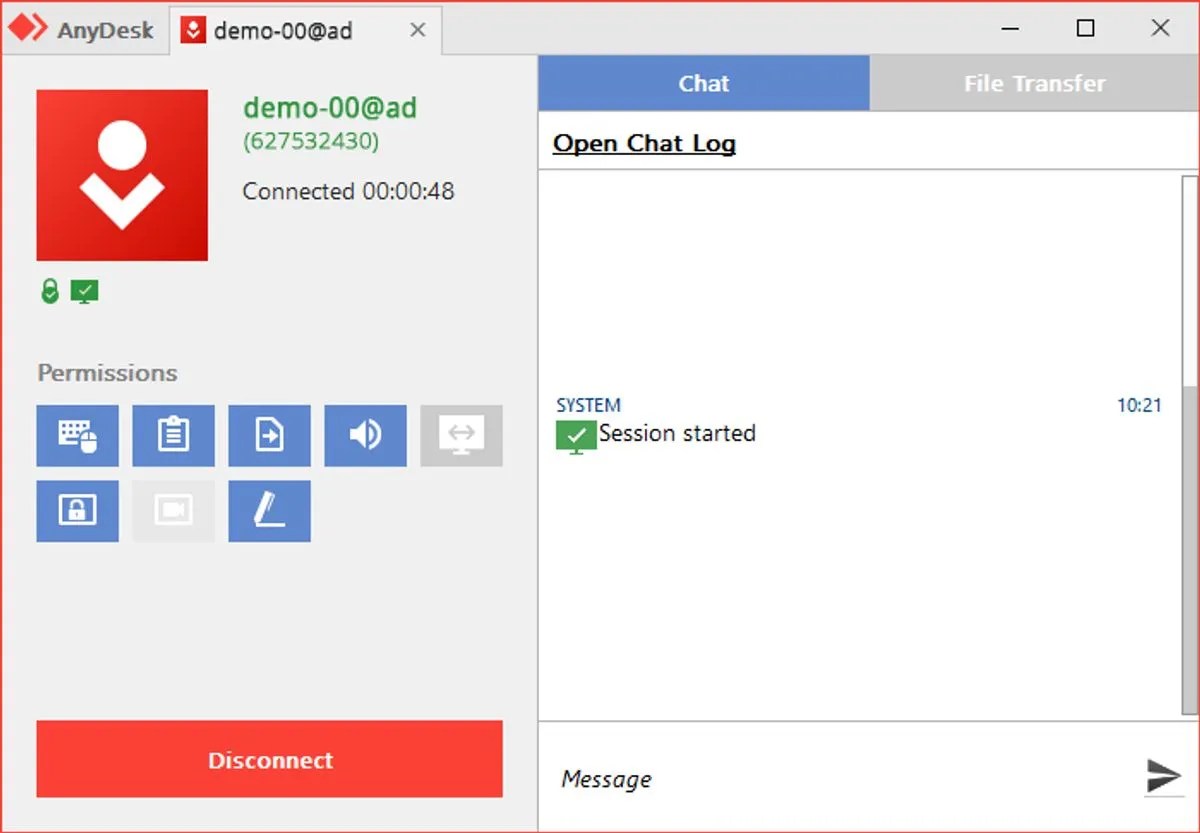Click the AnyDesk logo in title bar

click(x=27, y=29)
